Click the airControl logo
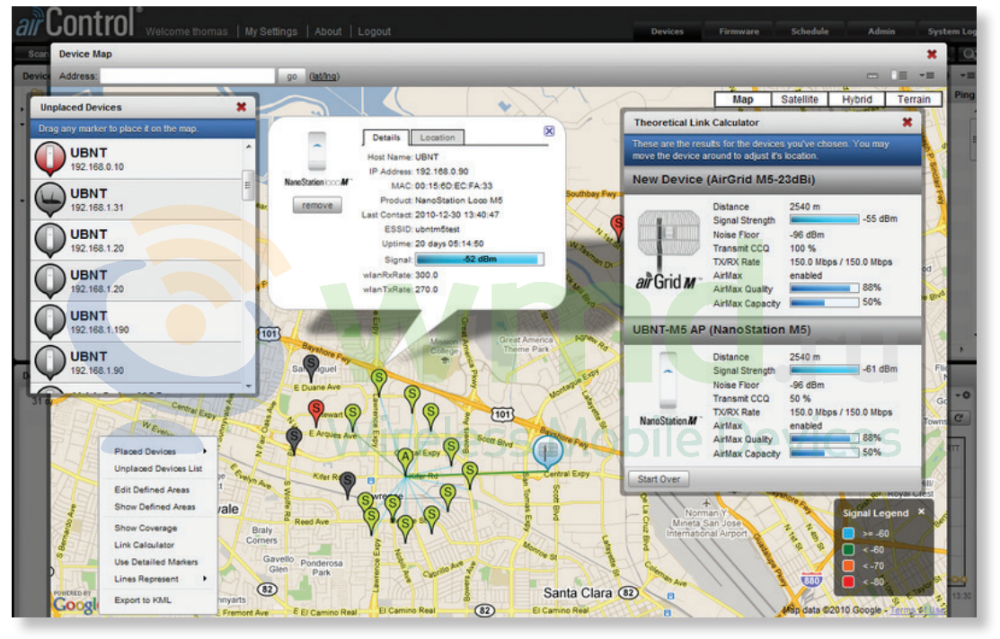Screen dimensions: 1000x639 pos(77,22)
